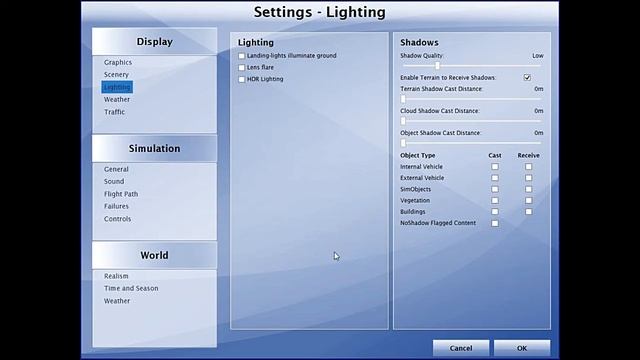Tick Receive checkbox for SimObjects
Screen dimensions: 640x360
click(x=529, y=189)
